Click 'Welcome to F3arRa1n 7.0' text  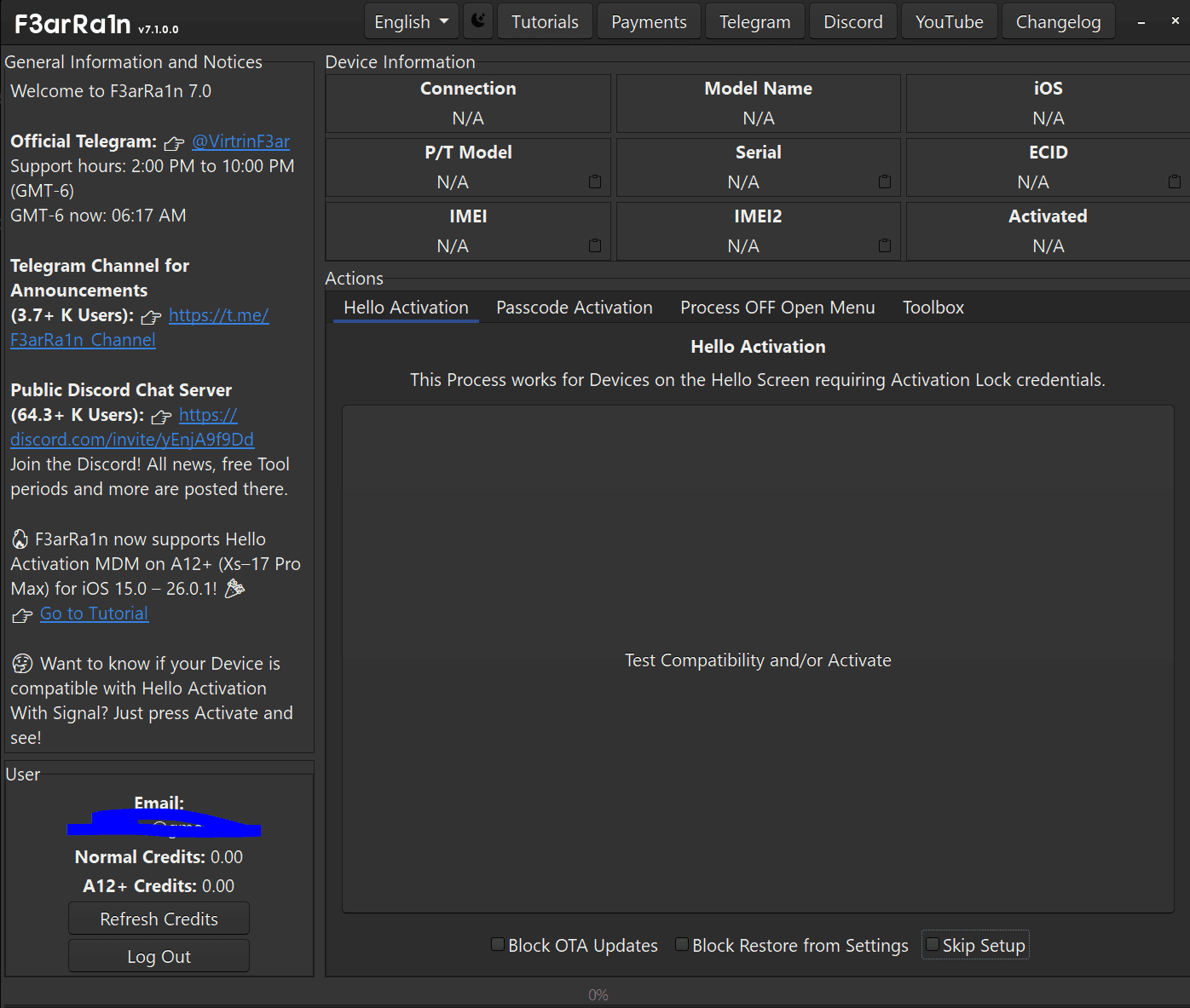pyautogui.click(x=111, y=91)
